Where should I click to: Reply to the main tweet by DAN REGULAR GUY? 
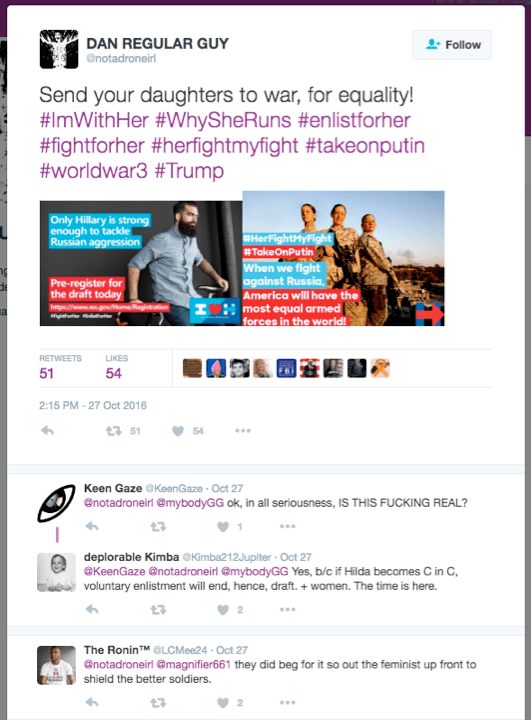pos(47,431)
